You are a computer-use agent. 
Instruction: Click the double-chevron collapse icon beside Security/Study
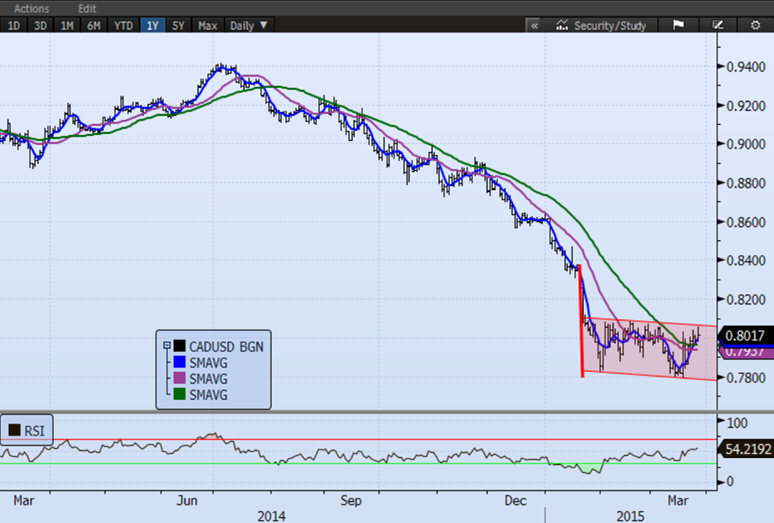coord(535,25)
